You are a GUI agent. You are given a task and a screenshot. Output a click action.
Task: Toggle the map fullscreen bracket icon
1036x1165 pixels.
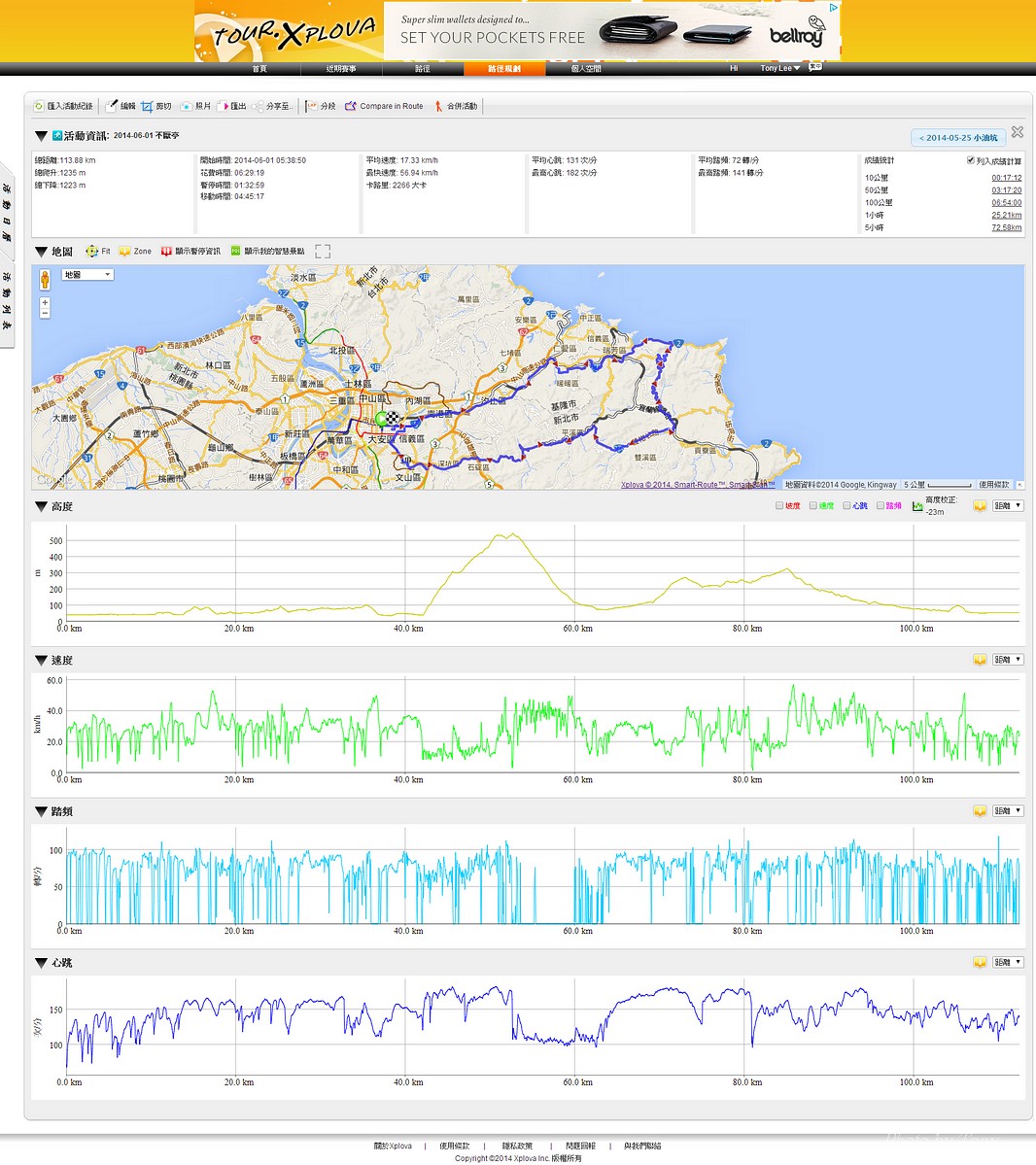tap(323, 252)
